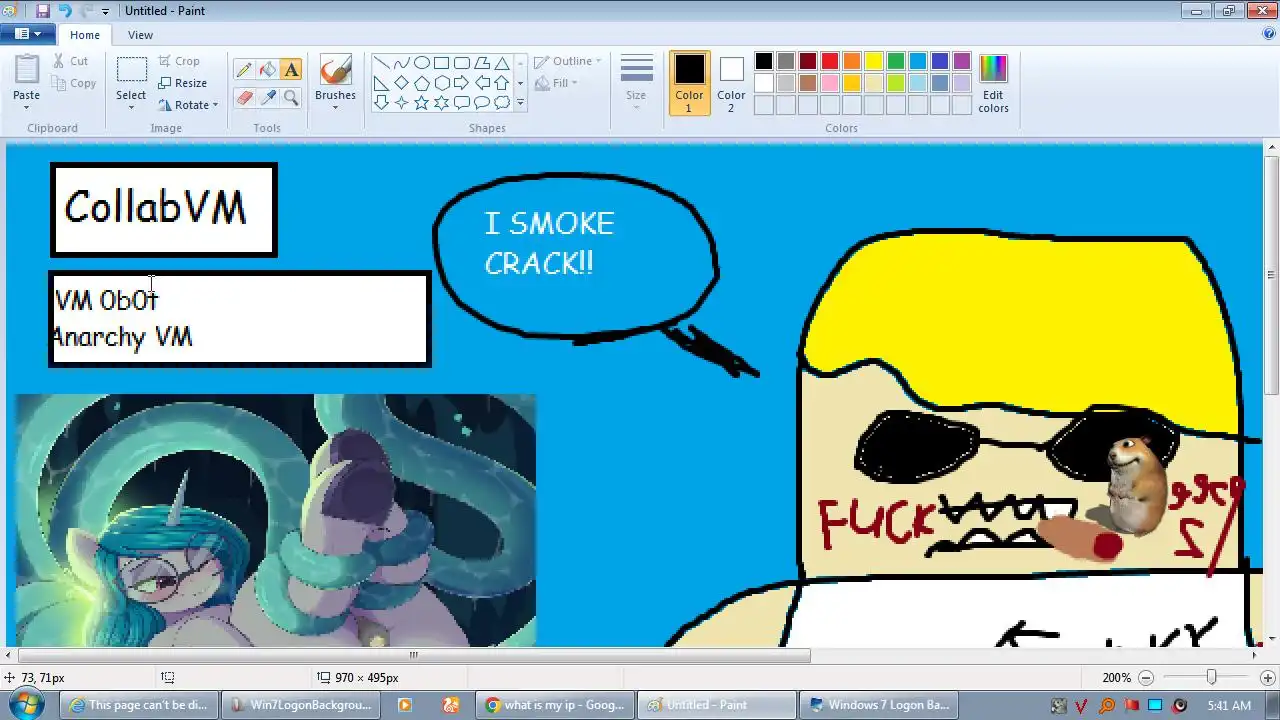The width and height of the screenshot is (1280, 720).
Task: Open the Customize Quick Access Toolbar arrow
Action: coord(105,11)
